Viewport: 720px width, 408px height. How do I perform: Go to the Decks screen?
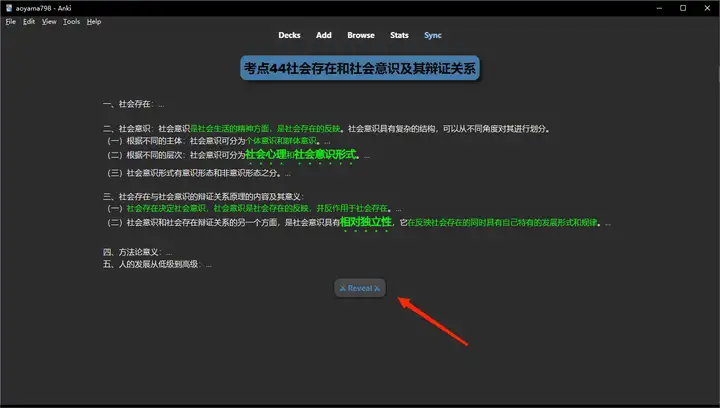point(289,35)
